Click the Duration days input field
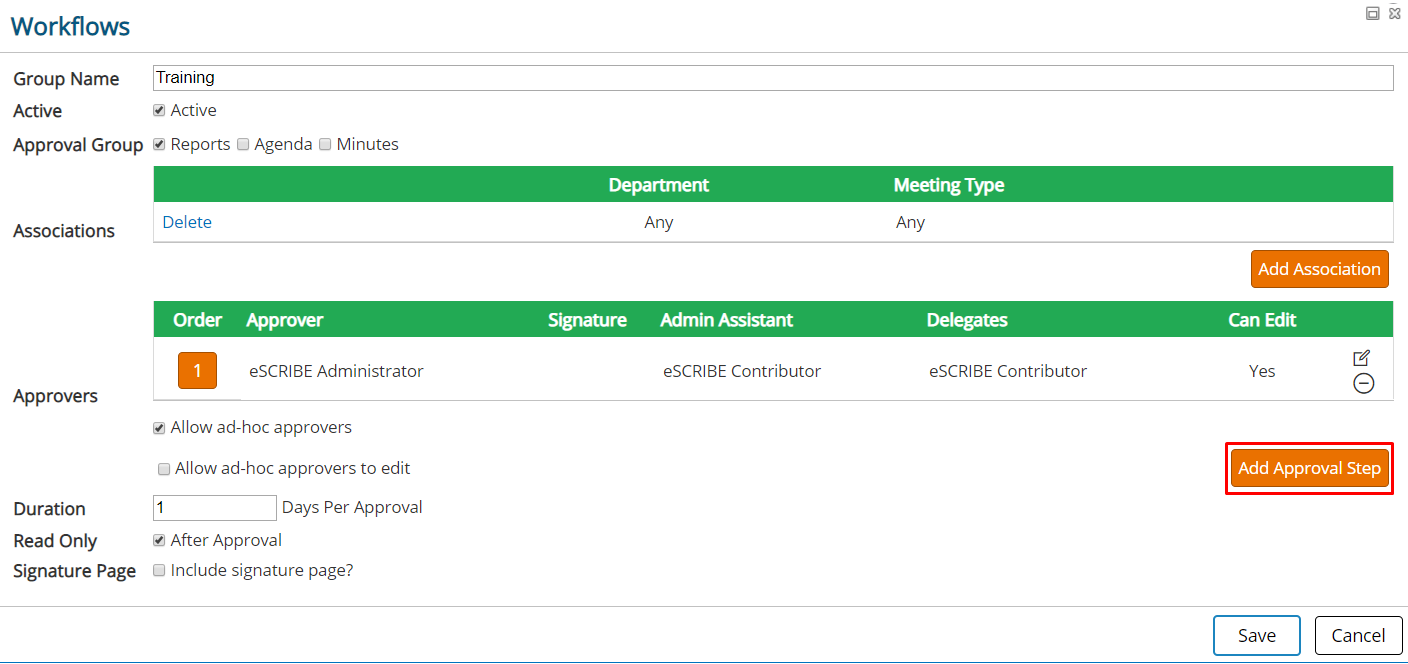 pyautogui.click(x=215, y=508)
